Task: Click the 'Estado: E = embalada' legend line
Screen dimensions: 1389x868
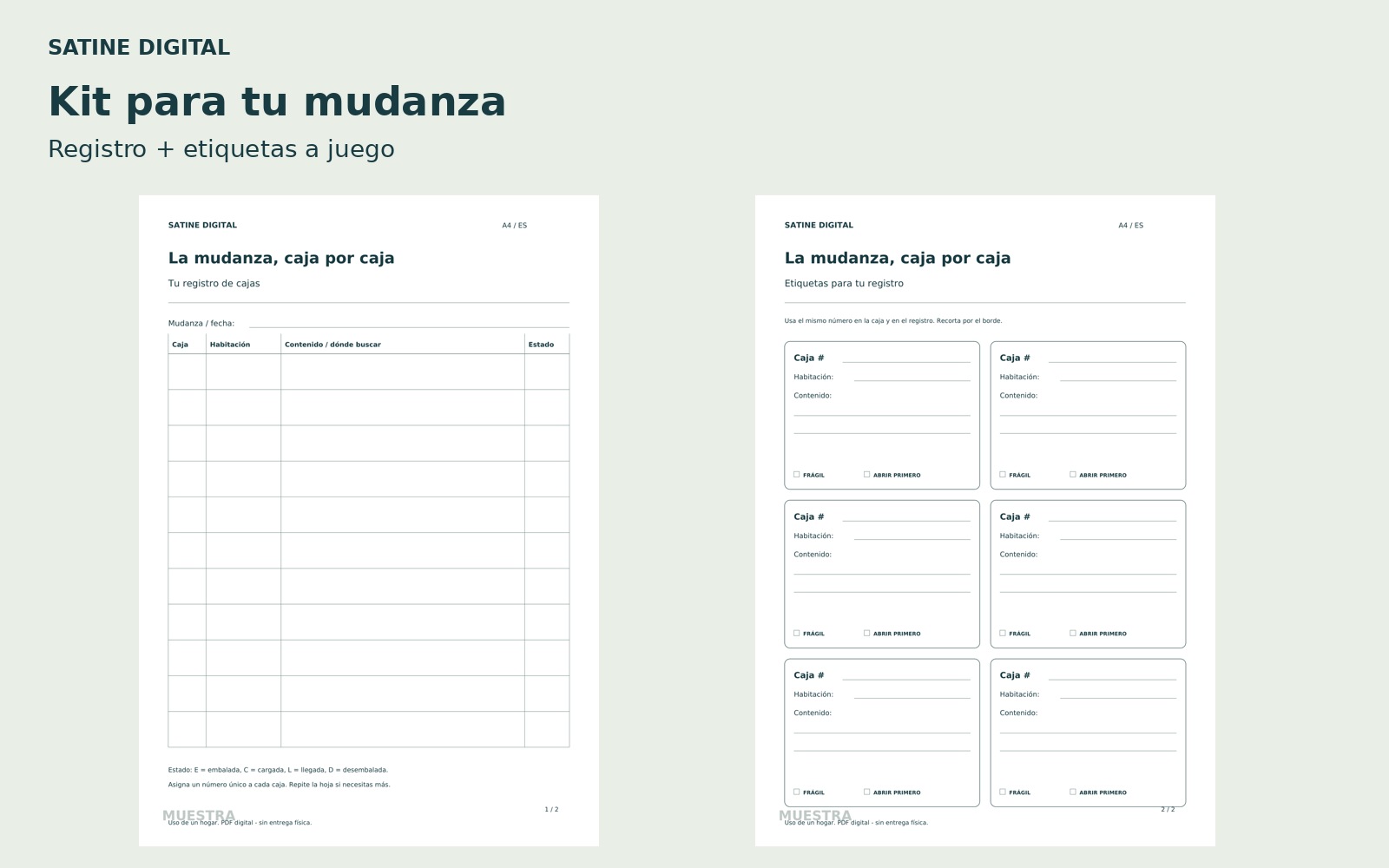Action: click(278, 770)
